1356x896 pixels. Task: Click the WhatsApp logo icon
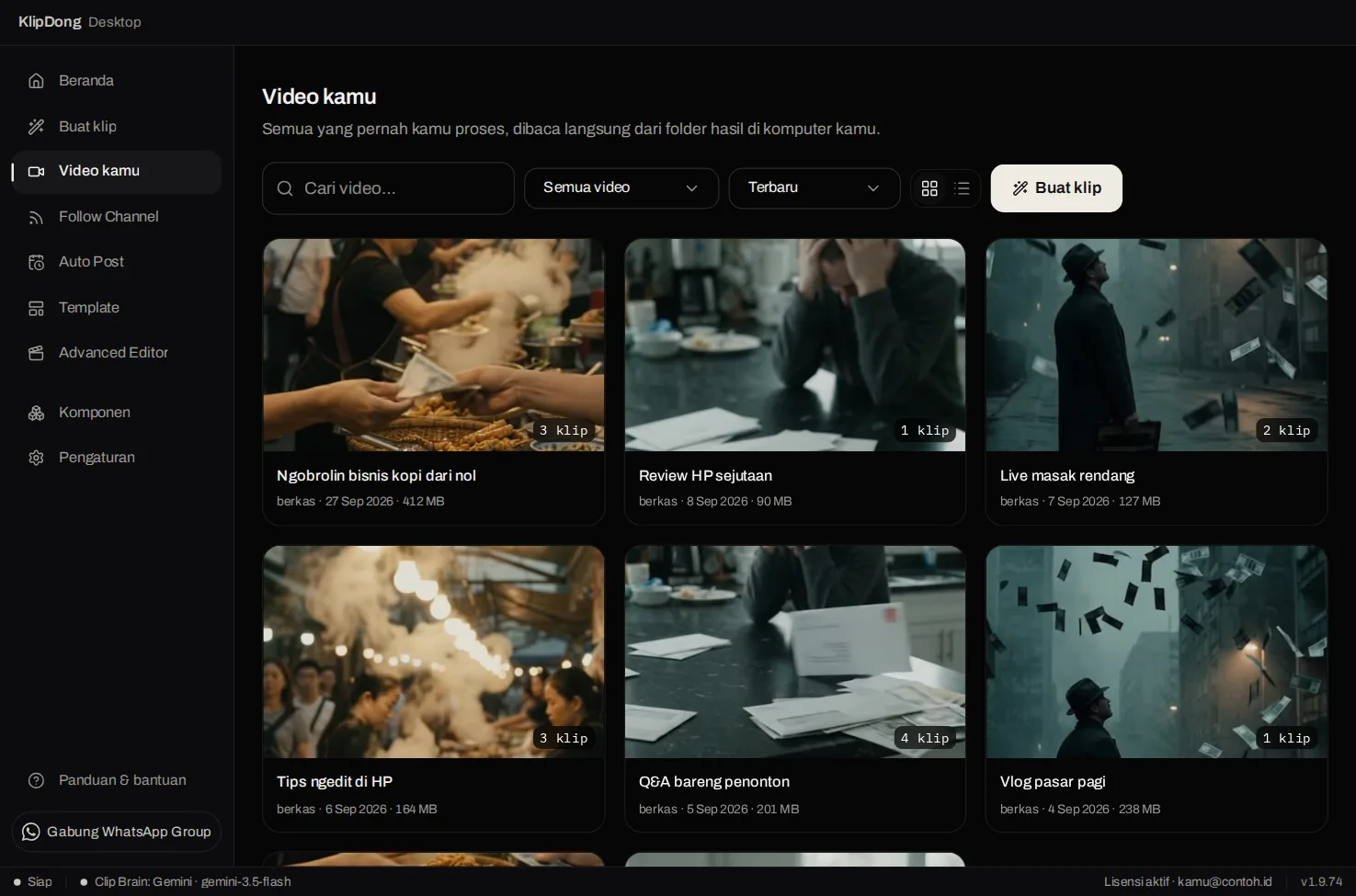pos(31,832)
